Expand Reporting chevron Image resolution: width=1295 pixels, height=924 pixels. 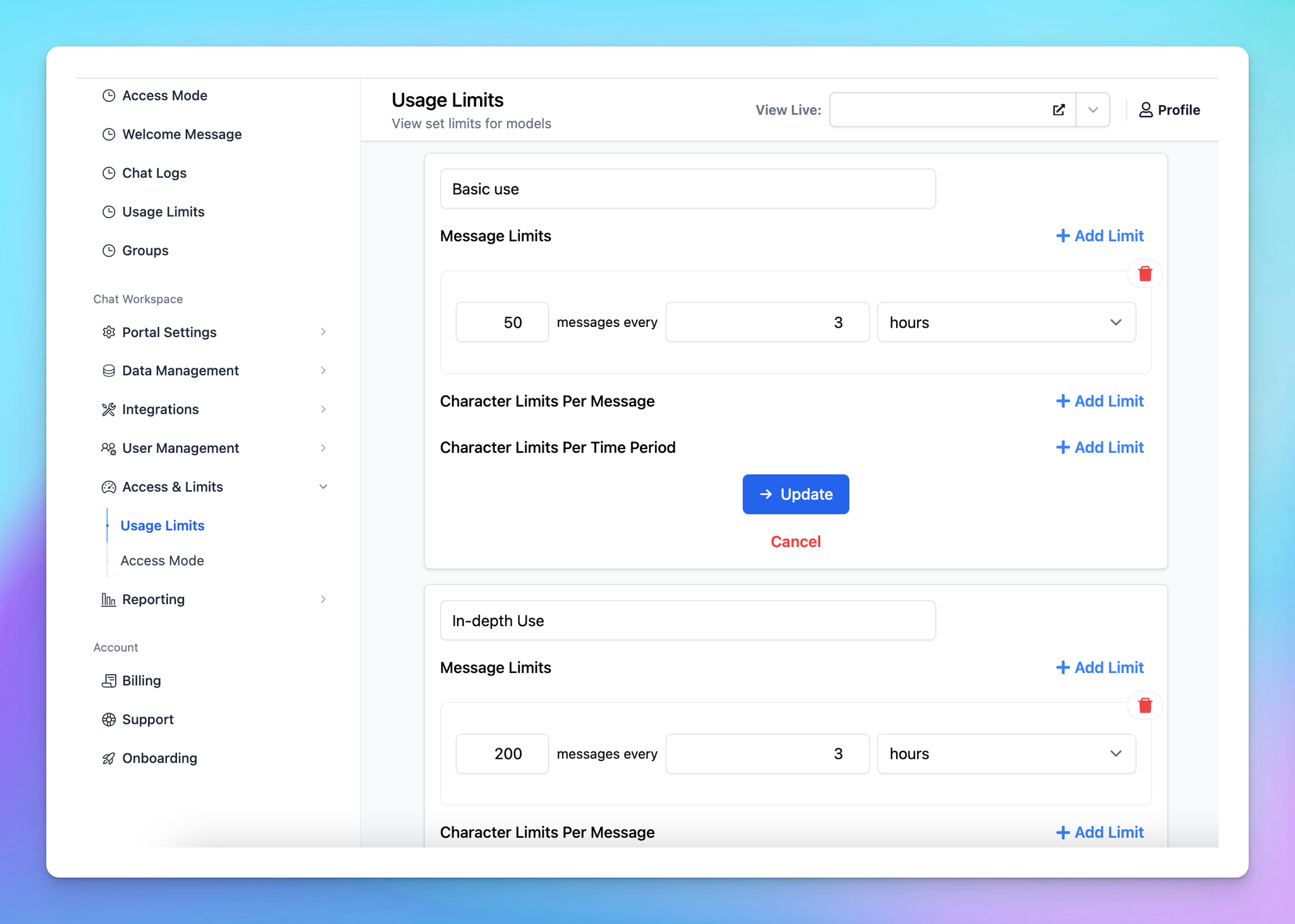coord(323,600)
